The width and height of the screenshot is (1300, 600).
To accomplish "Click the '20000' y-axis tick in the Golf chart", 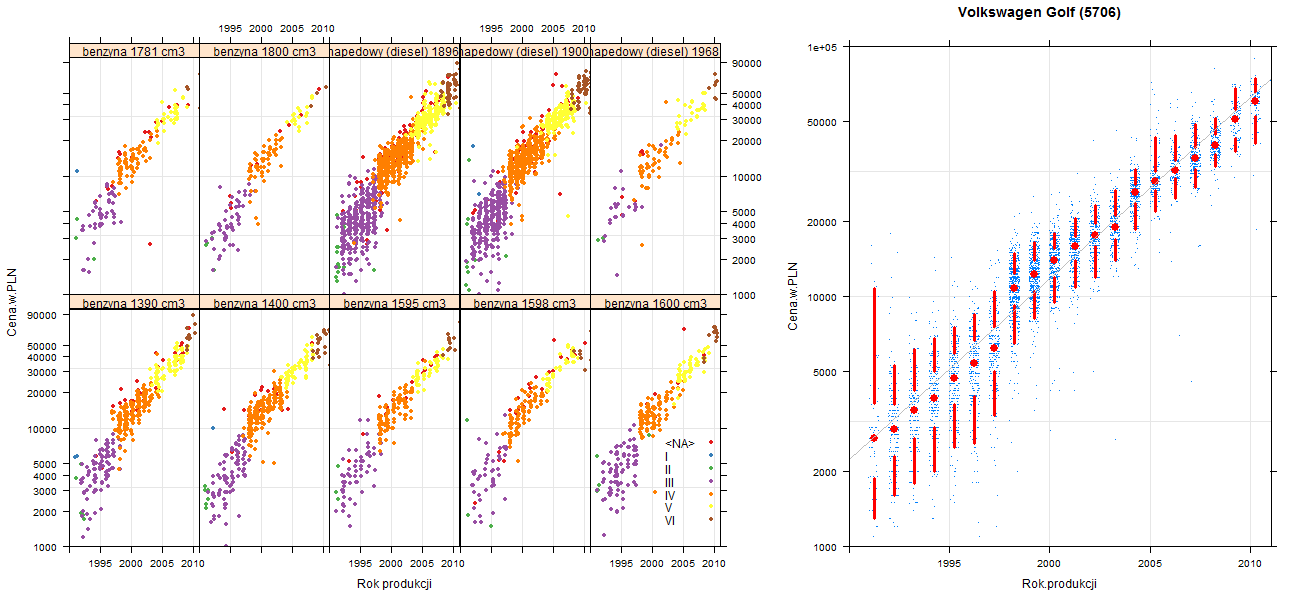I will click(823, 221).
